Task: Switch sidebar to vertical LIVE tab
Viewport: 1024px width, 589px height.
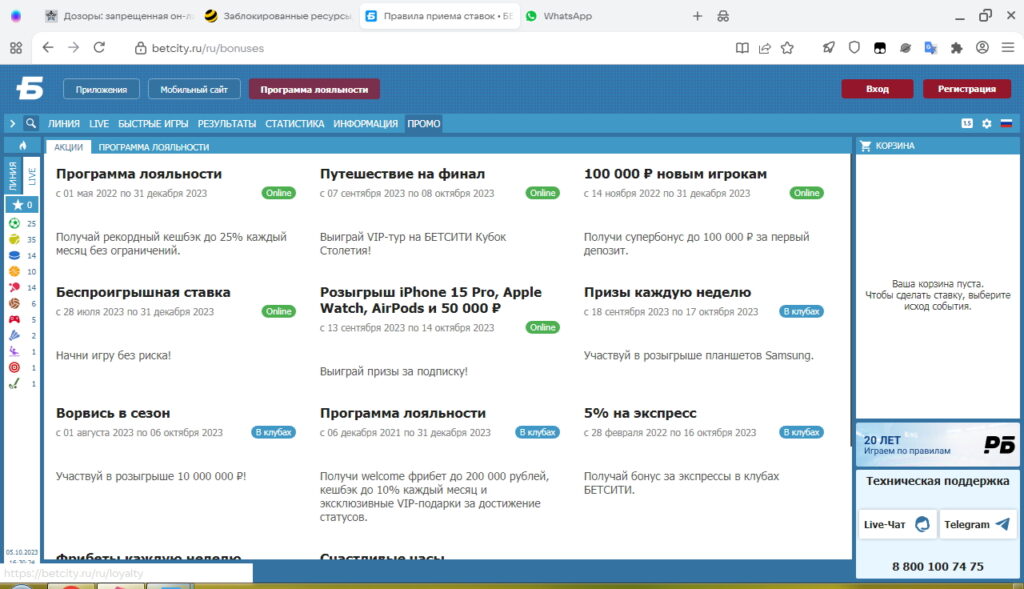Action: point(32,175)
